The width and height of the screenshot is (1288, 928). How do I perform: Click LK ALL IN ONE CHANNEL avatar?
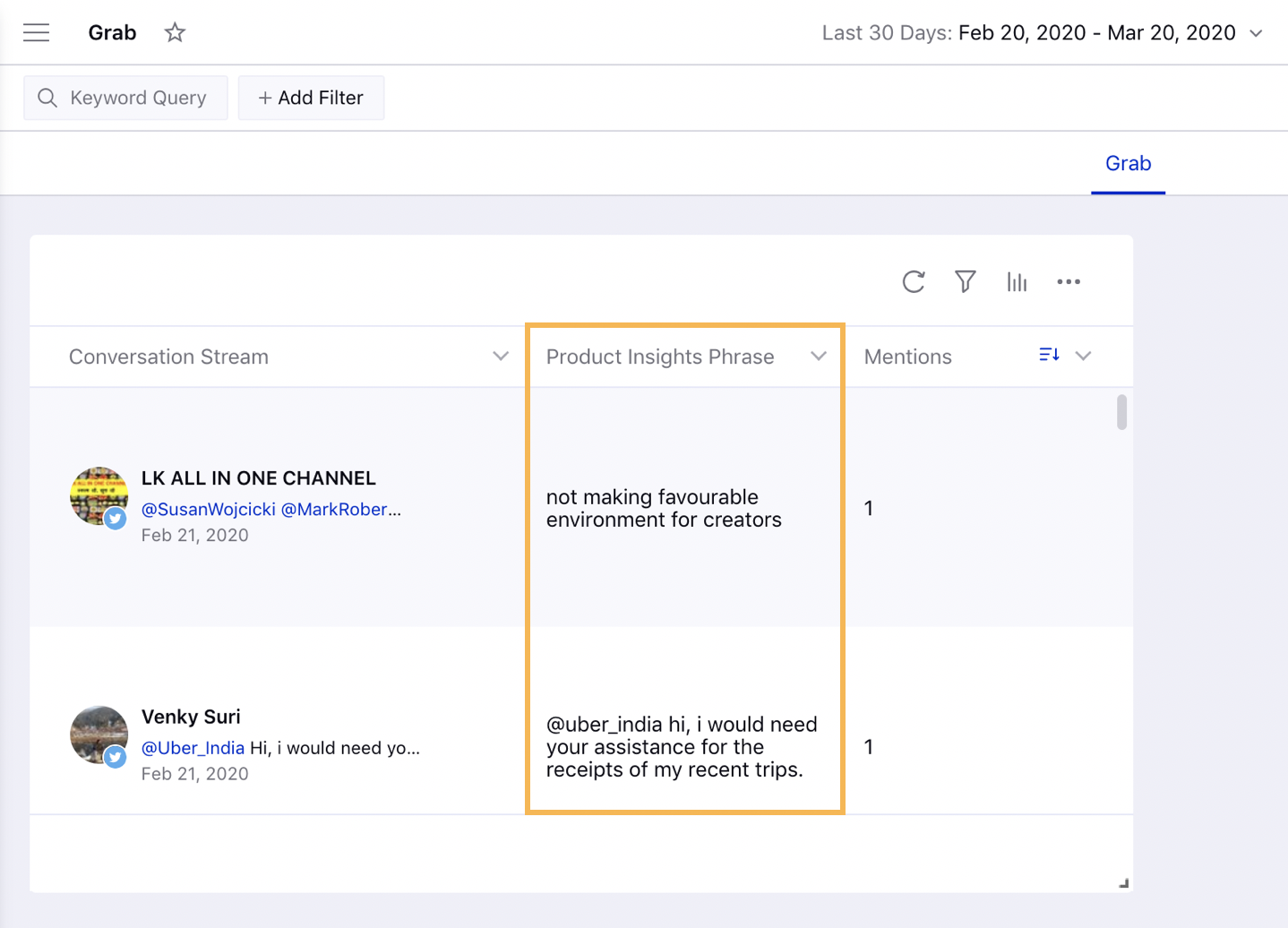pyautogui.click(x=99, y=496)
